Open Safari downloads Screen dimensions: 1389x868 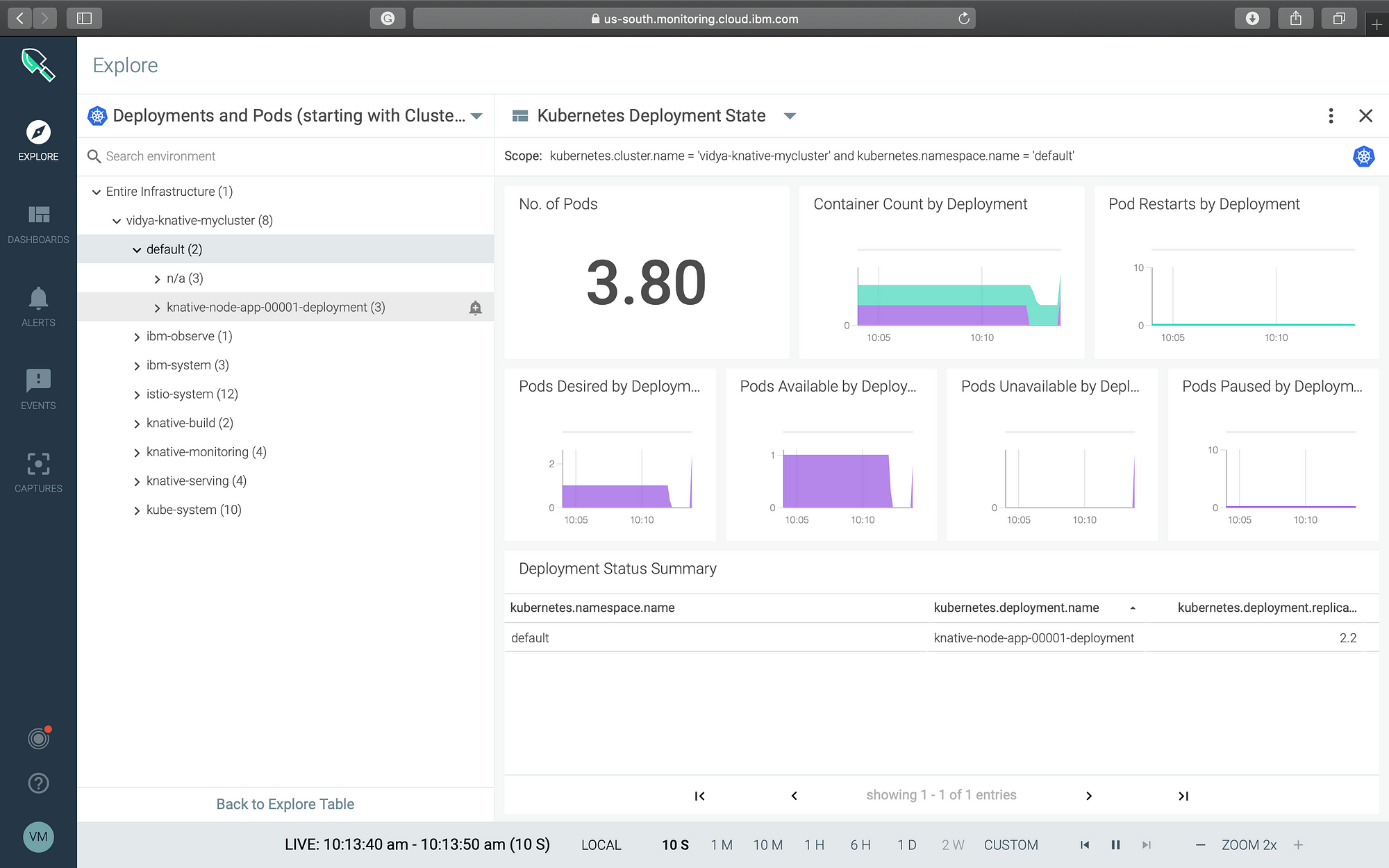[1252, 18]
